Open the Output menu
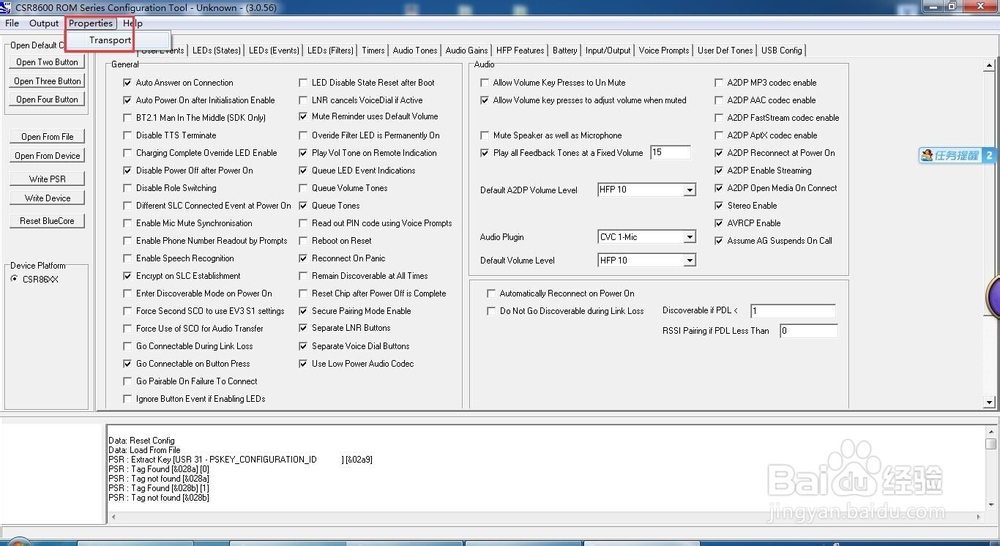The height and width of the screenshot is (546, 1000). pyautogui.click(x=44, y=23)
